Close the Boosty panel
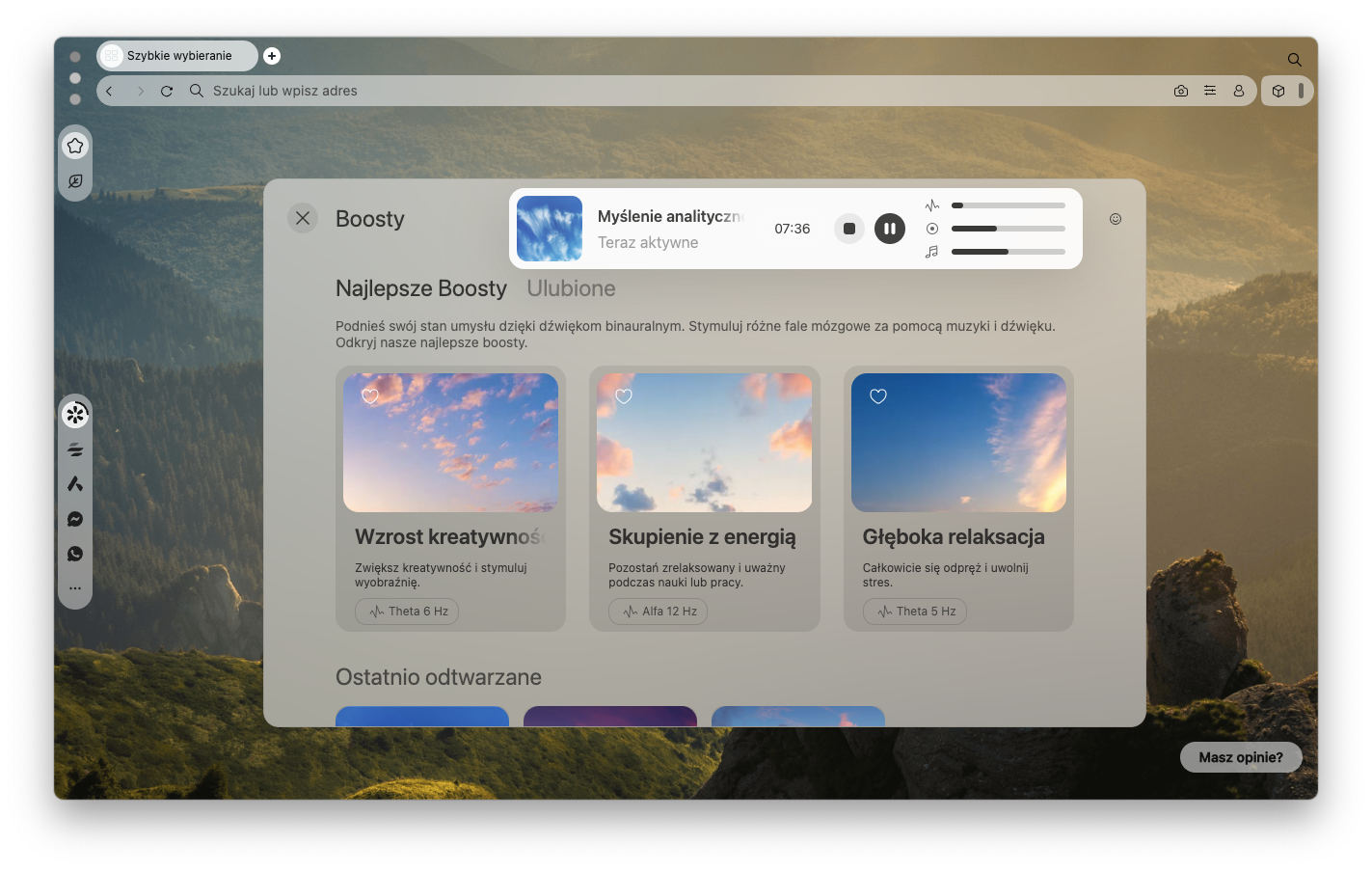This screenshot has width=1372, height=871. (303, 218)
